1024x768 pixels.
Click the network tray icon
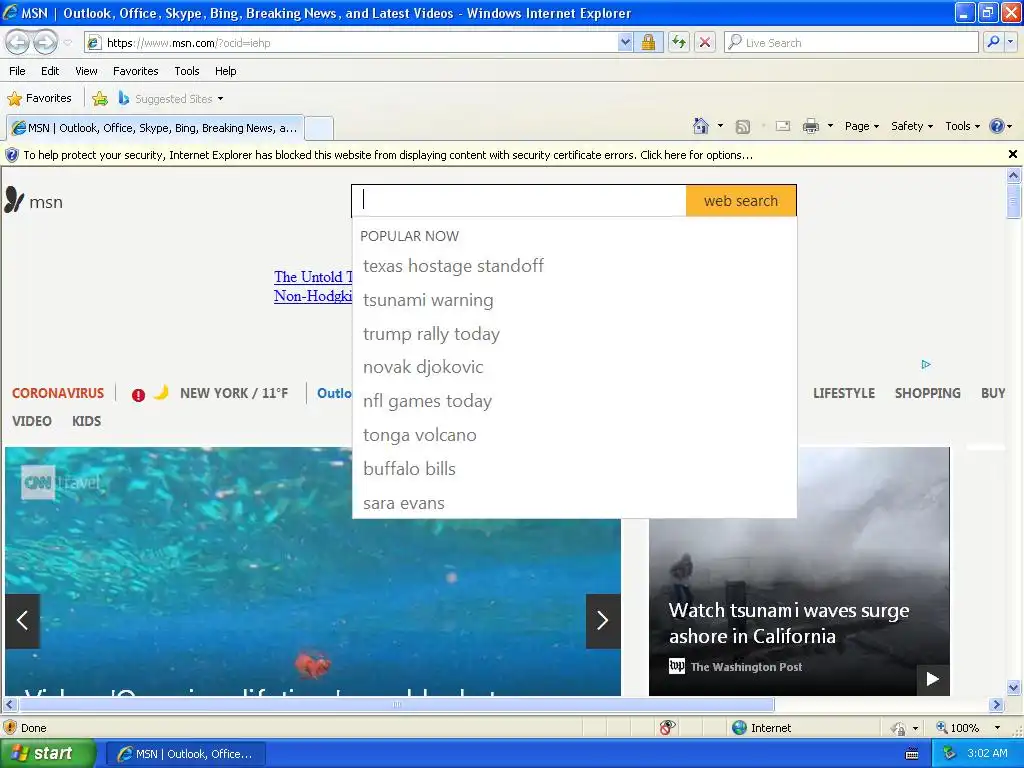pyautogui.click(x=949, y=753)
